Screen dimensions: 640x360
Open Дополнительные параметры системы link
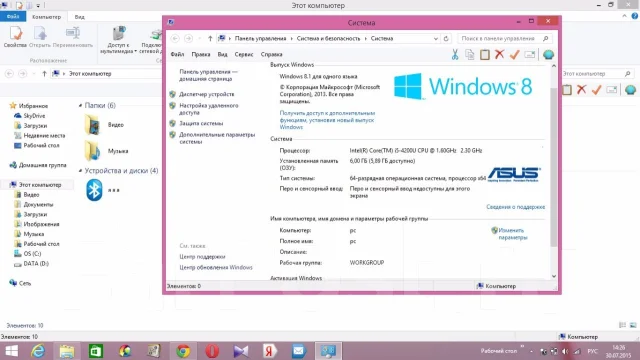pos(217,138)
